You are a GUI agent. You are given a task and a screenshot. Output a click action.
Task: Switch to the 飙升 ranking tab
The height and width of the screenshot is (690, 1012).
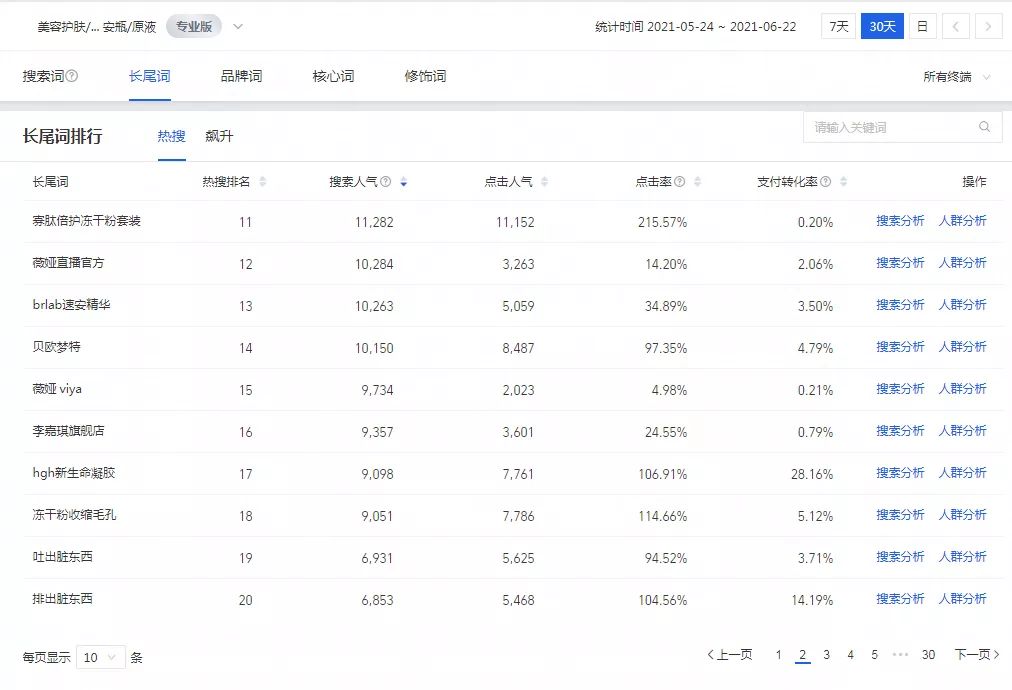pos(219,136)
